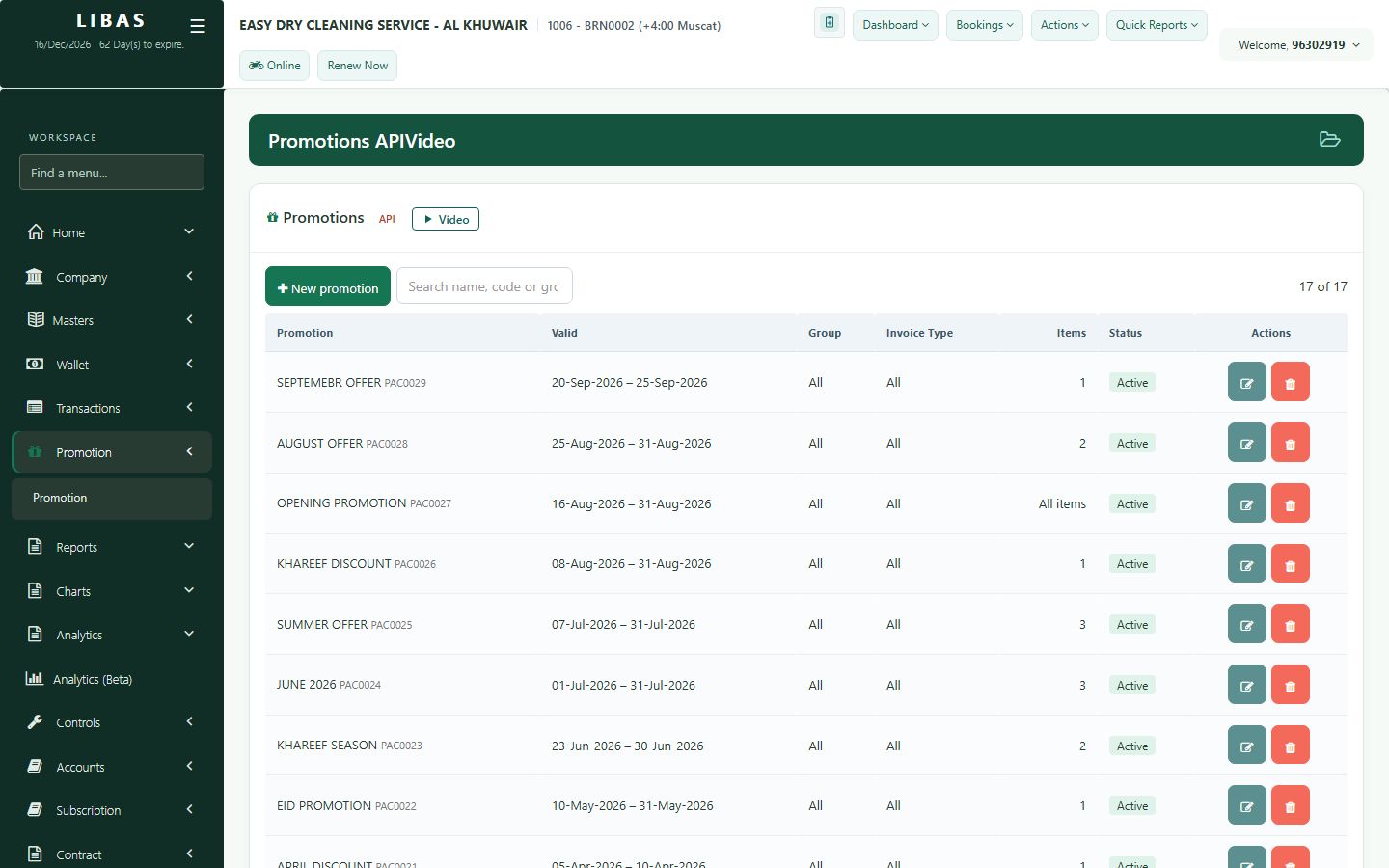Delete the AUGUST OFFER promotion
Viewport: 1389px width, 868px height.
pyautogui.click(x=1291, y=443)
